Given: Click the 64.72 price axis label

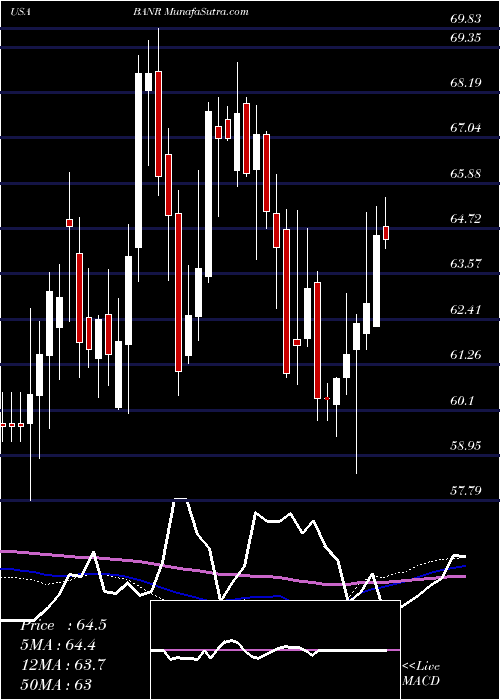Looking at the screenshot, I should tap(466, 219).
